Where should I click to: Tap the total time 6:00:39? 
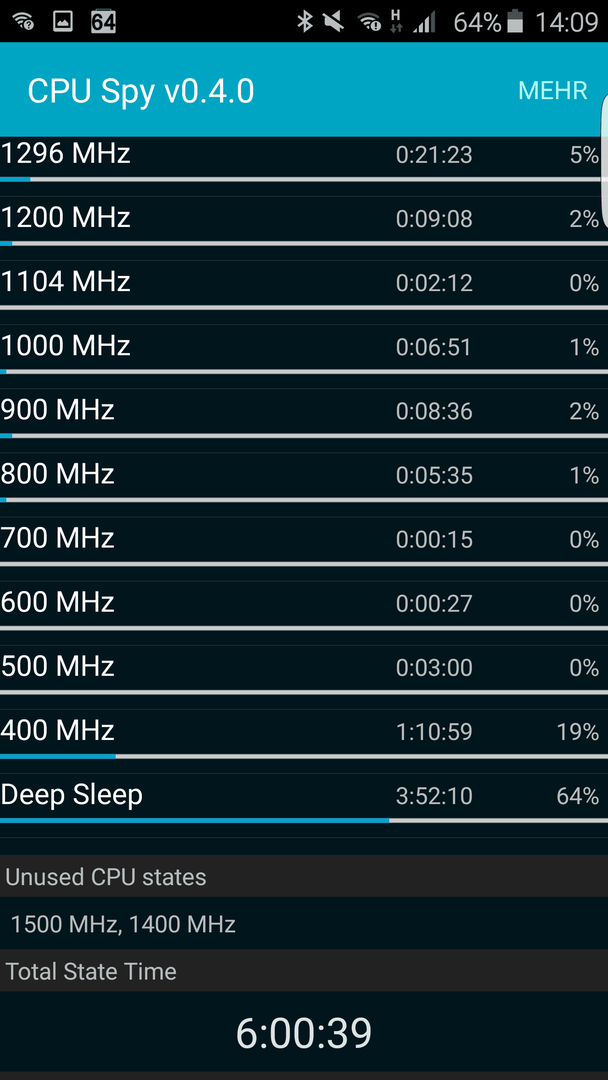click(x=304, y=1032)
